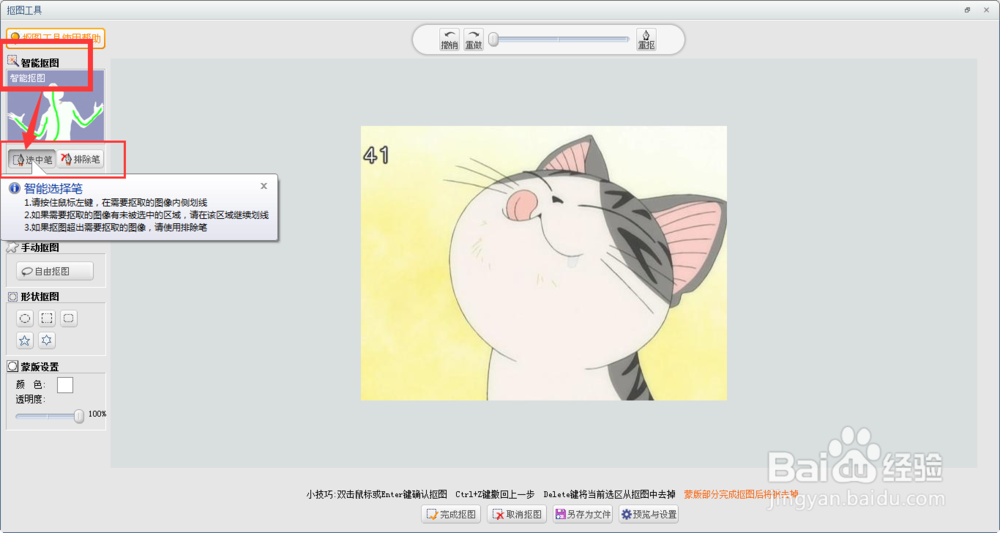
Task: Choose the five-point star cutout tool
Action: (x=25, y=340)
